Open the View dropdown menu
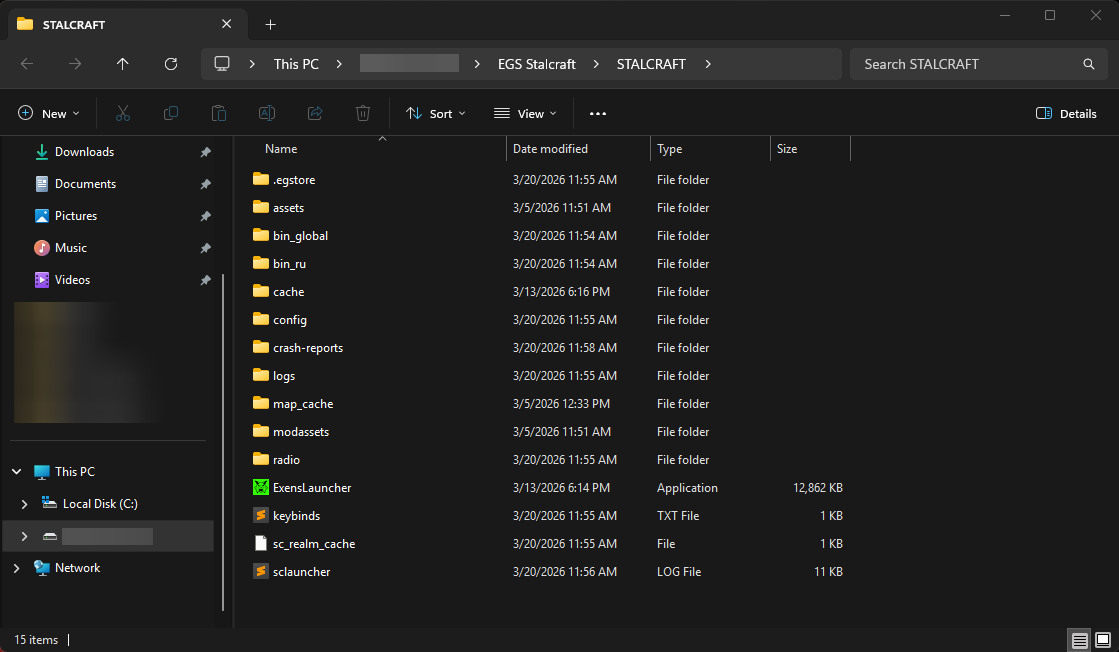1119x652 pixels. (x=525, y=114)
